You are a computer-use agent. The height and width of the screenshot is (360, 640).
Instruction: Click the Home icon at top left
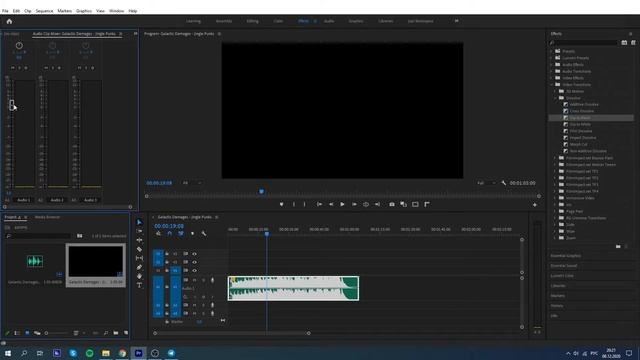(x=9, y=21)
